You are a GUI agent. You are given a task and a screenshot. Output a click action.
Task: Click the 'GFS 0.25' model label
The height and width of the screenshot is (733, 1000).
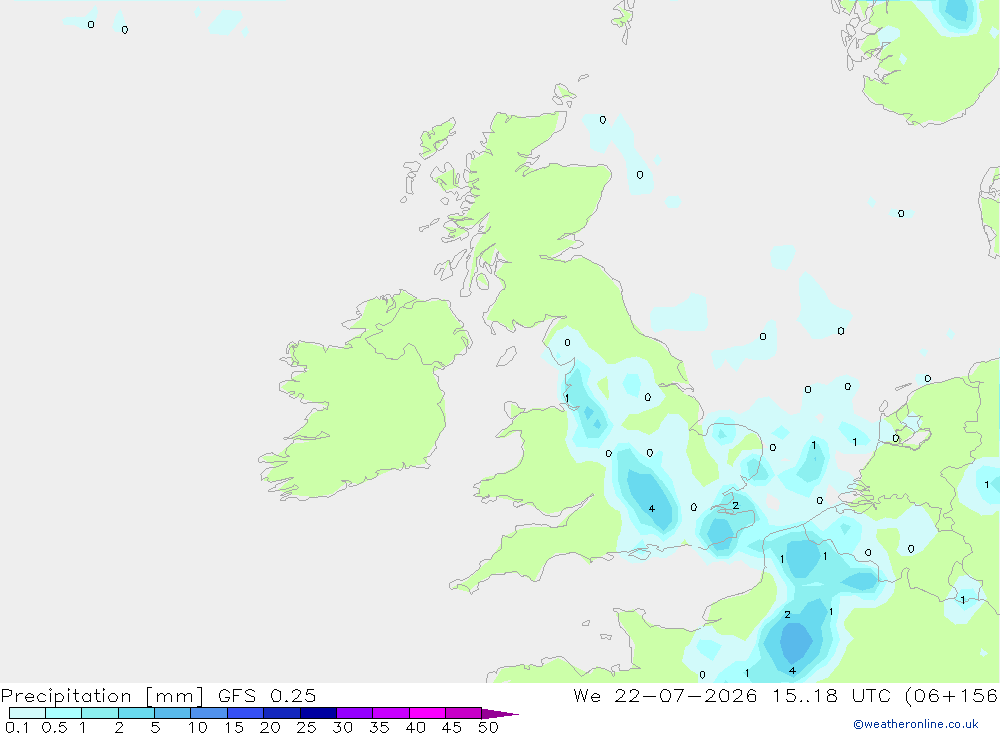pos(267,696)
